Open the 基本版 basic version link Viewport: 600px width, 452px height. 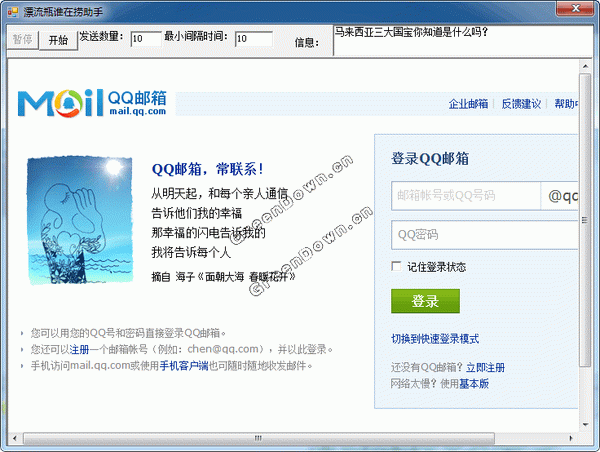[x=474, y=383]
